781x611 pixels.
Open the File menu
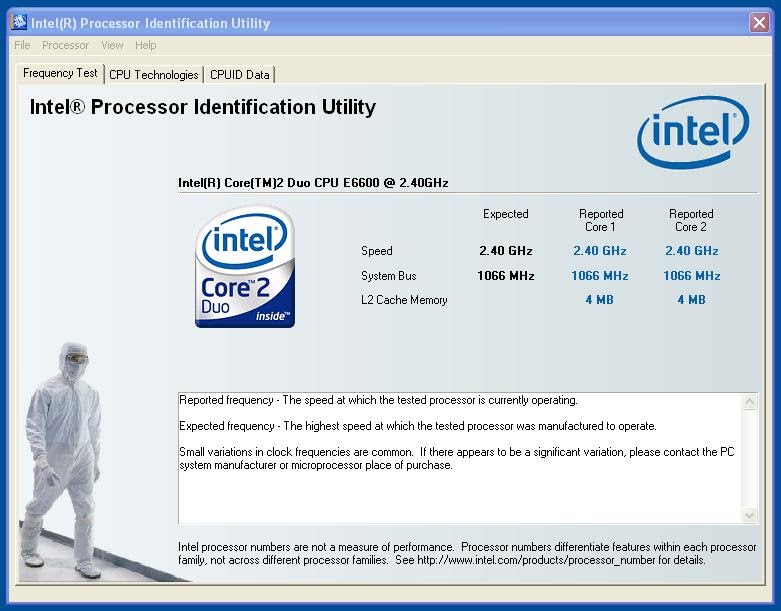[x=22, y=45]
